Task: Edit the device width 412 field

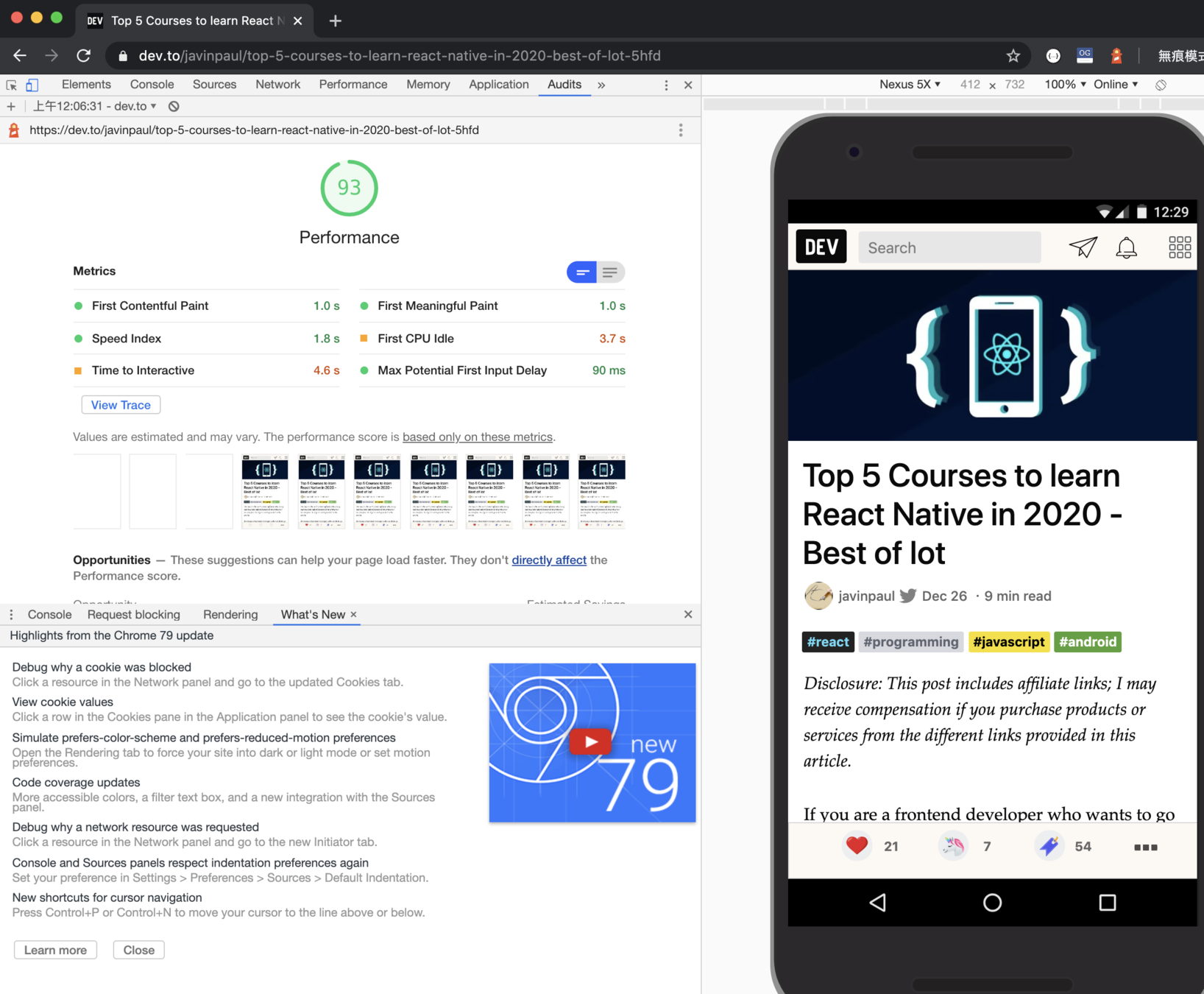Action: coord(970,85)
